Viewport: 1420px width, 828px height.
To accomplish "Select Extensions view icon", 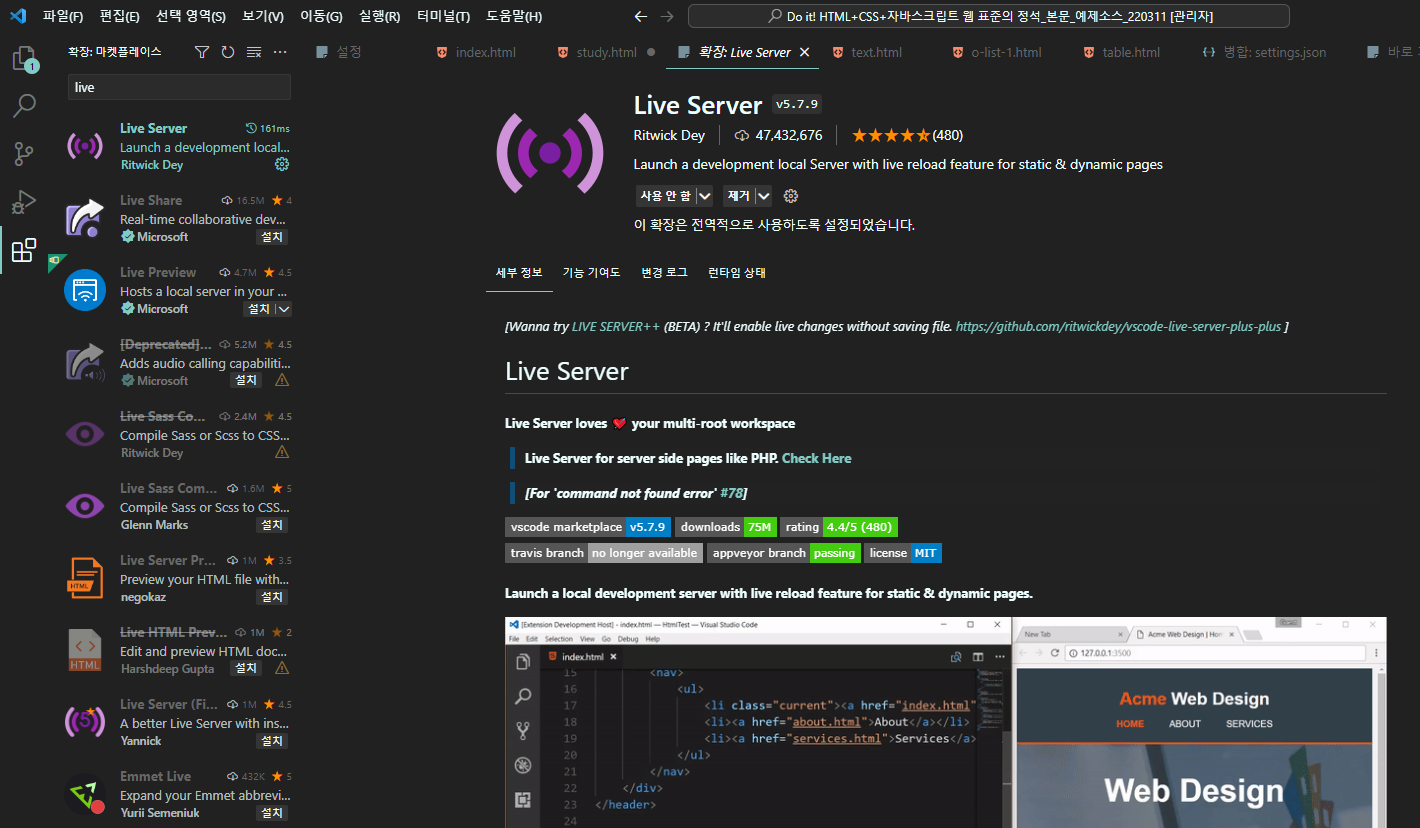I will (24, 250).
